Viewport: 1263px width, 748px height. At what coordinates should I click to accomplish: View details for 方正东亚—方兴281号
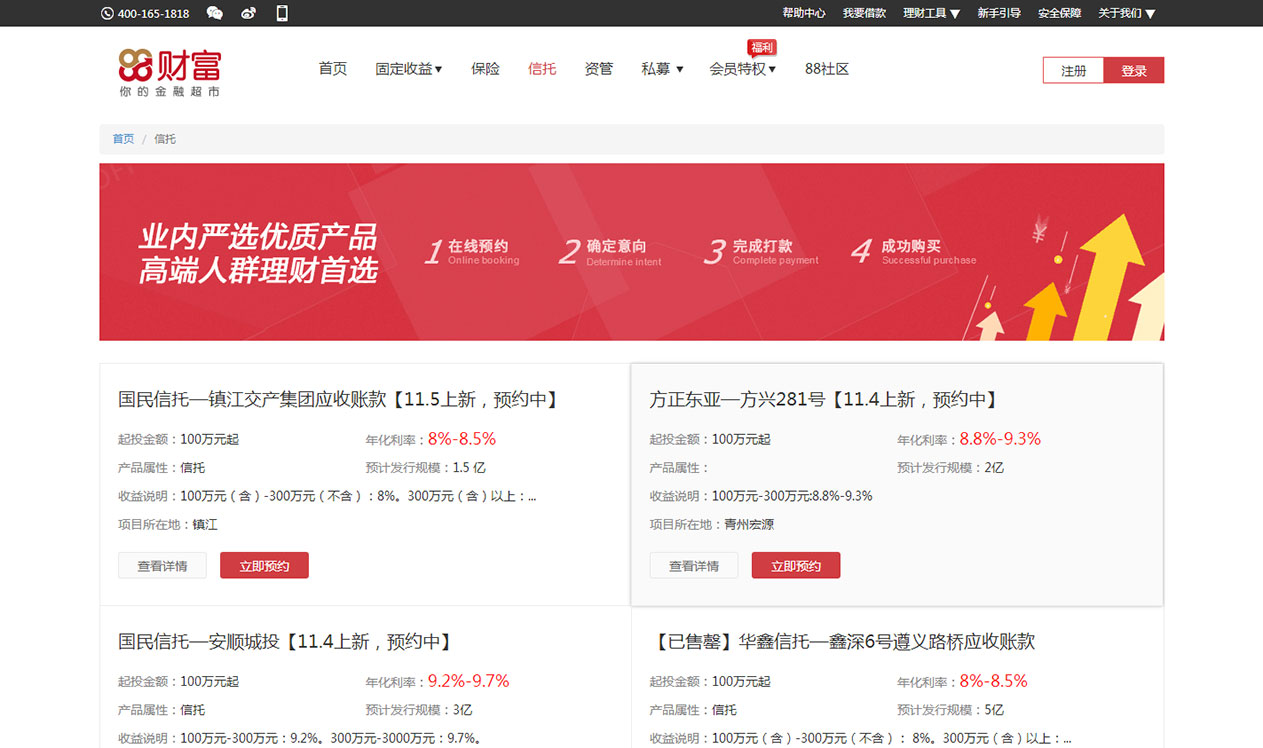click(x=694, y=566)
